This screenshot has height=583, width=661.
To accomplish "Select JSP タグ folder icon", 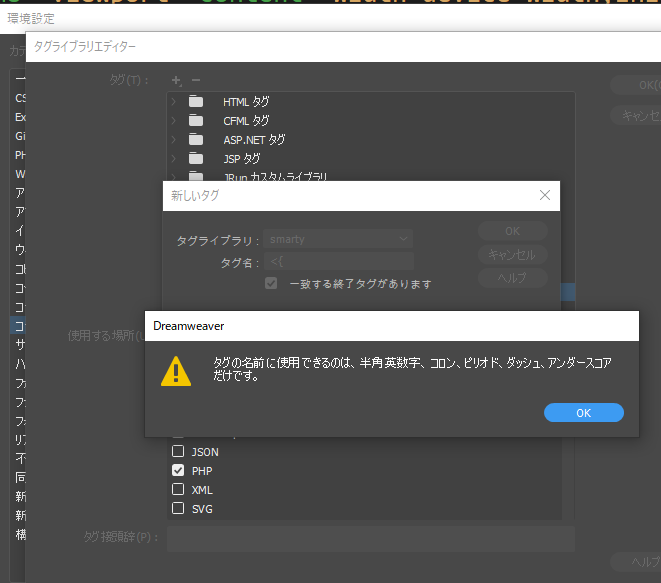I will (196, 159).
